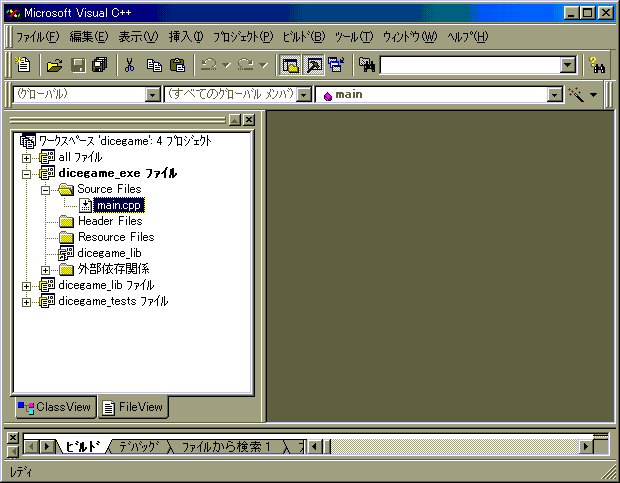Open the ツール(T) menu
This screenshot has width=620, height=483.
pos(354,37)
